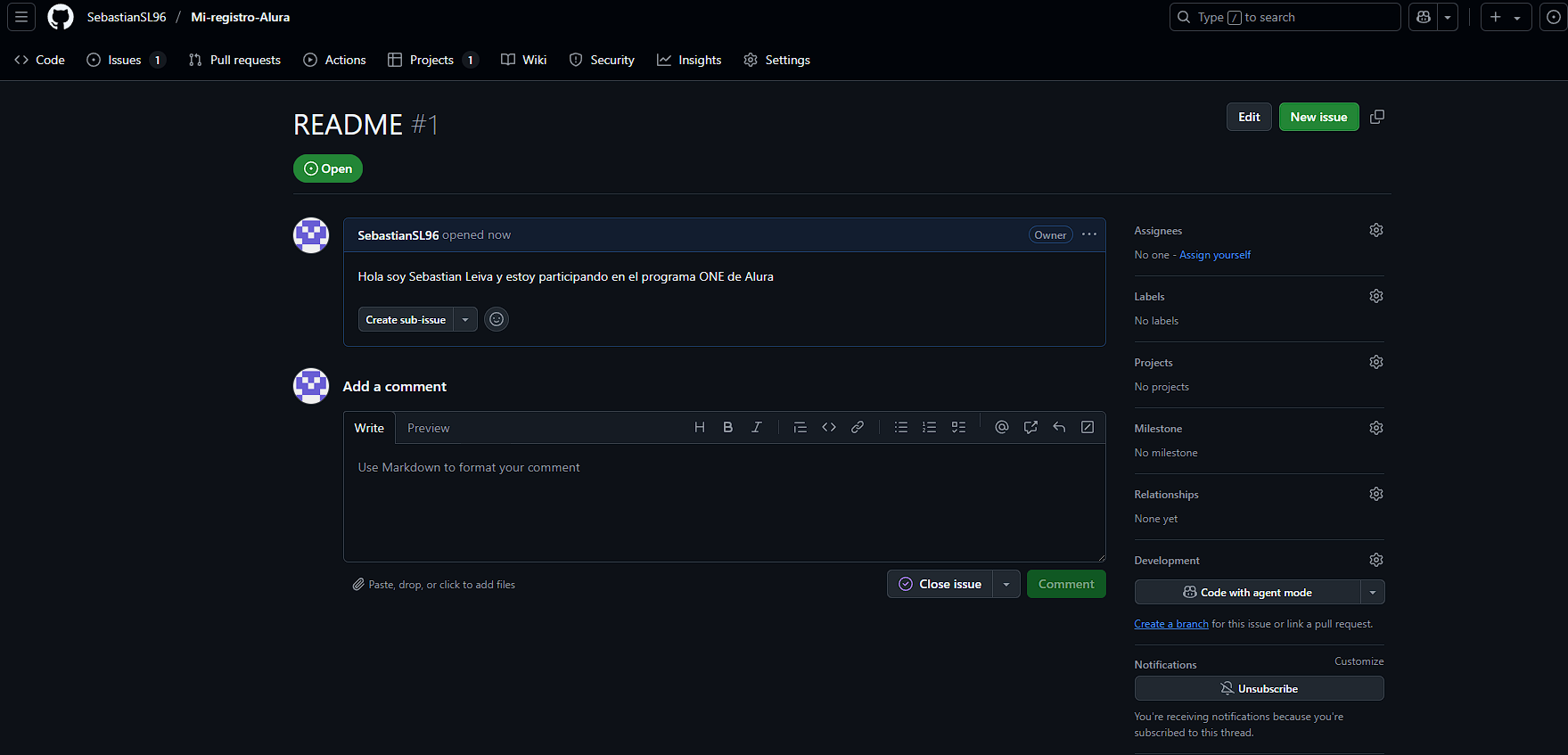
Task: Go to GitHub homepage via Octocat logo
Action: click(61, 17)
